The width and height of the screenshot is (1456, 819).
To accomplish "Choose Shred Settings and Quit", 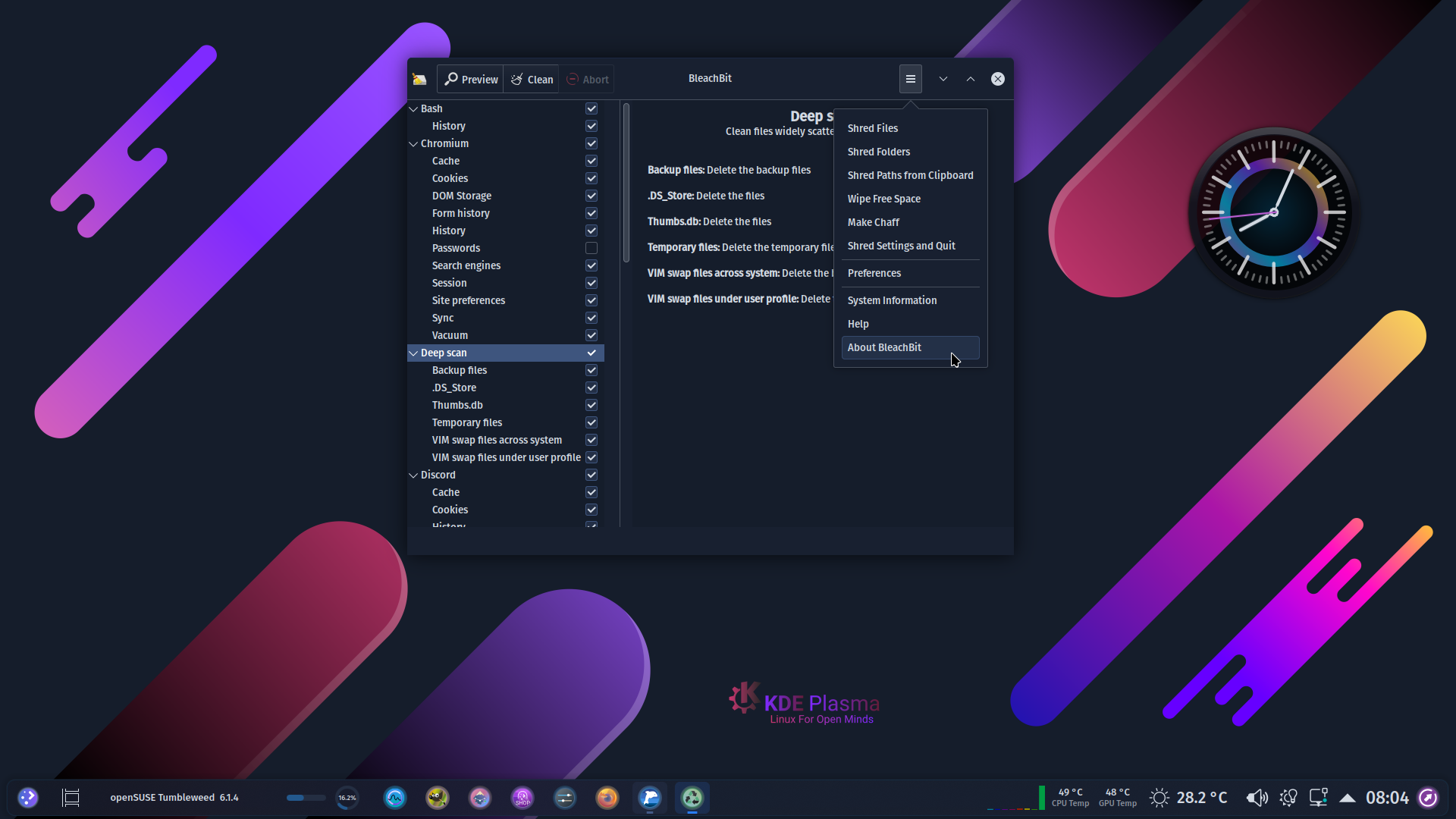I will pos(910,246).
